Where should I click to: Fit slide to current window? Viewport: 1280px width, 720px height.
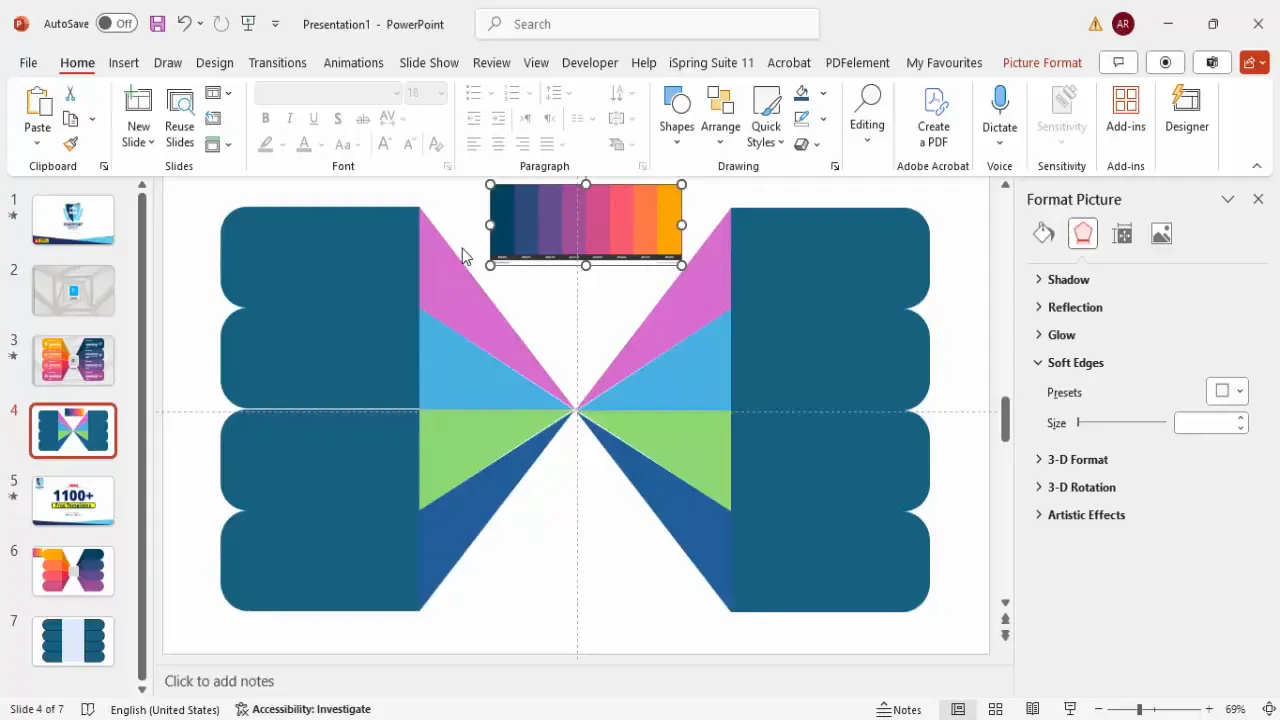tap(1269, 709)
